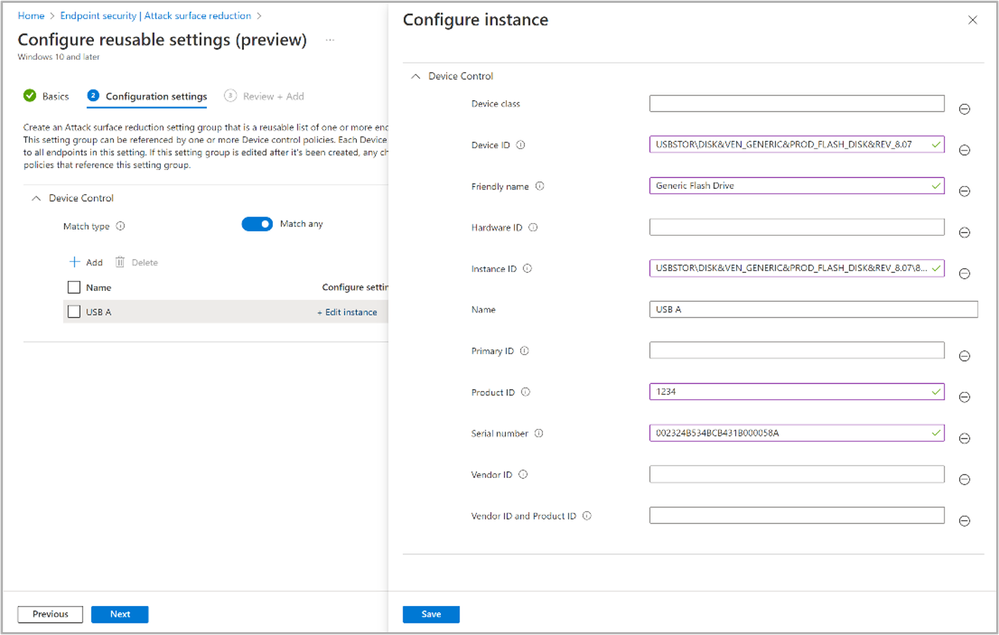Remove the Hardware ID field
The image size is (999, 635).
[x=964, y=232]
